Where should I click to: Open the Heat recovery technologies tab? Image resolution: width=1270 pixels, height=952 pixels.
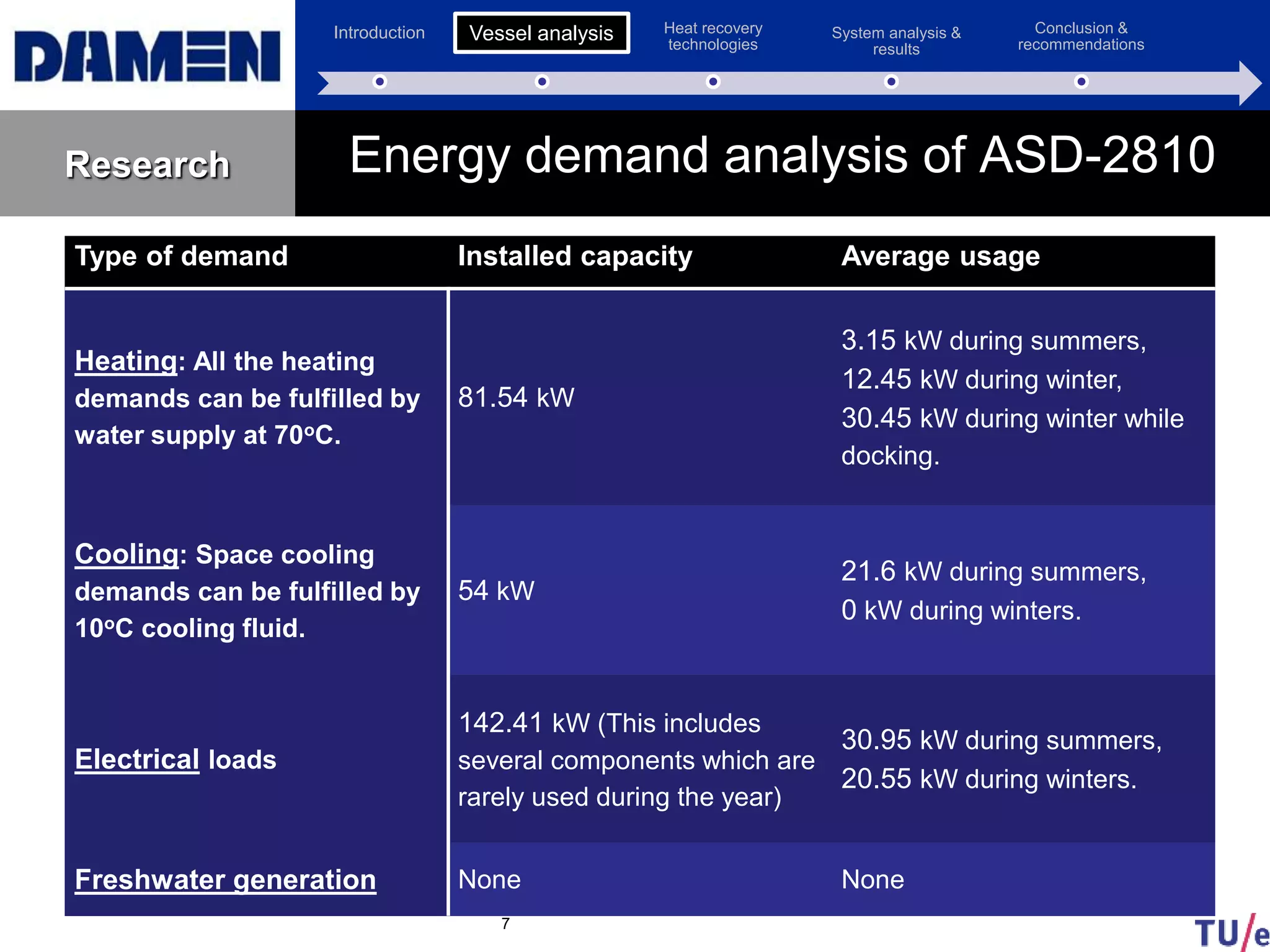[713, 36]
